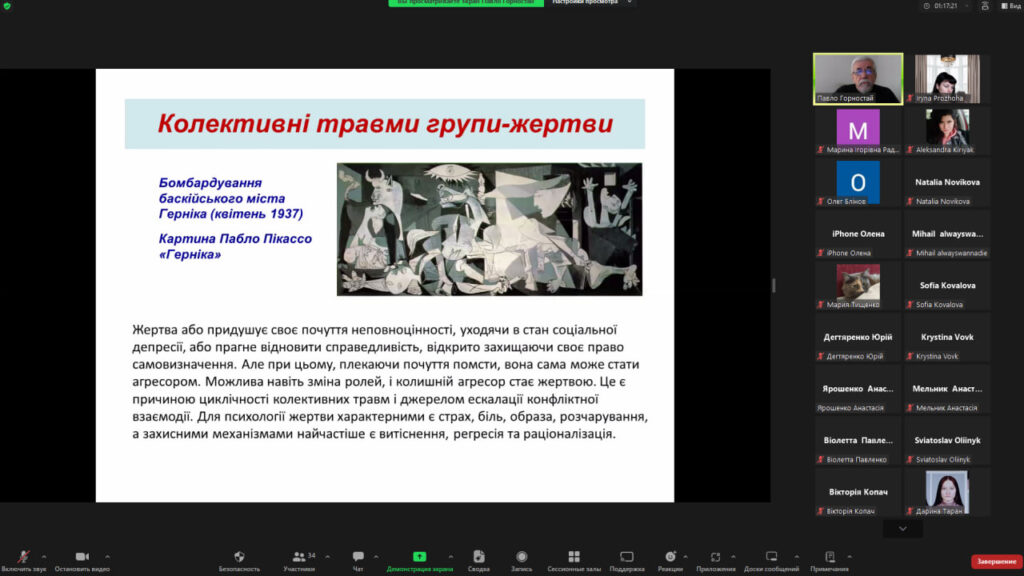Select Павло Горностай video thumbnail
Screen dimensions: 1024x576
[x=857, y=78]
